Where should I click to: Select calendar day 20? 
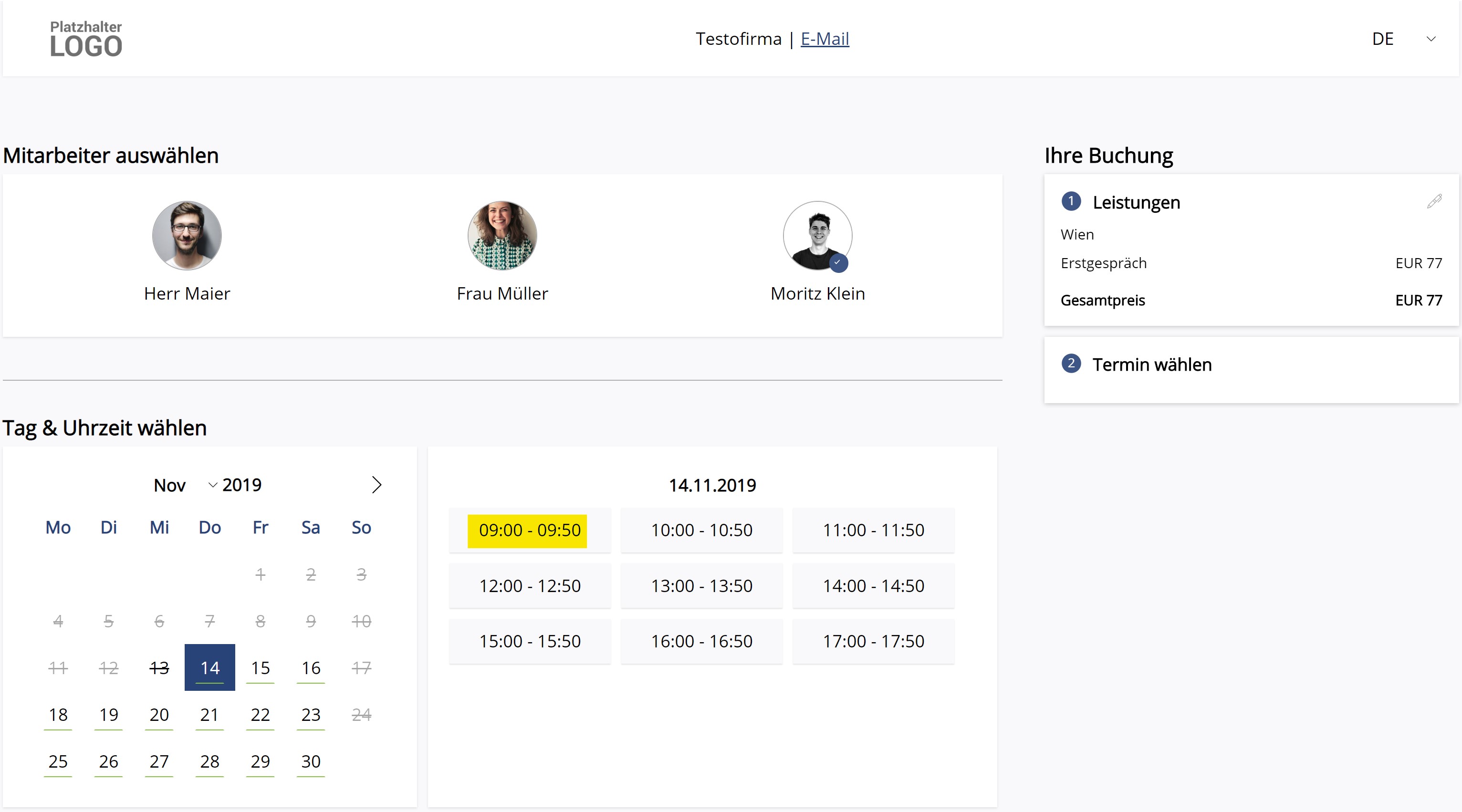coord(159,714)
